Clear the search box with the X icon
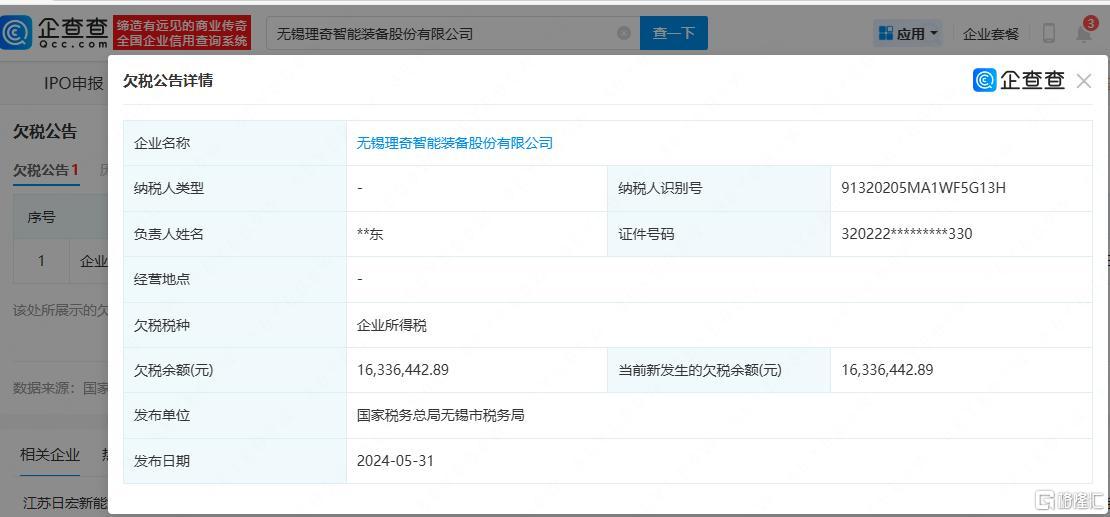 coord(624,33)
